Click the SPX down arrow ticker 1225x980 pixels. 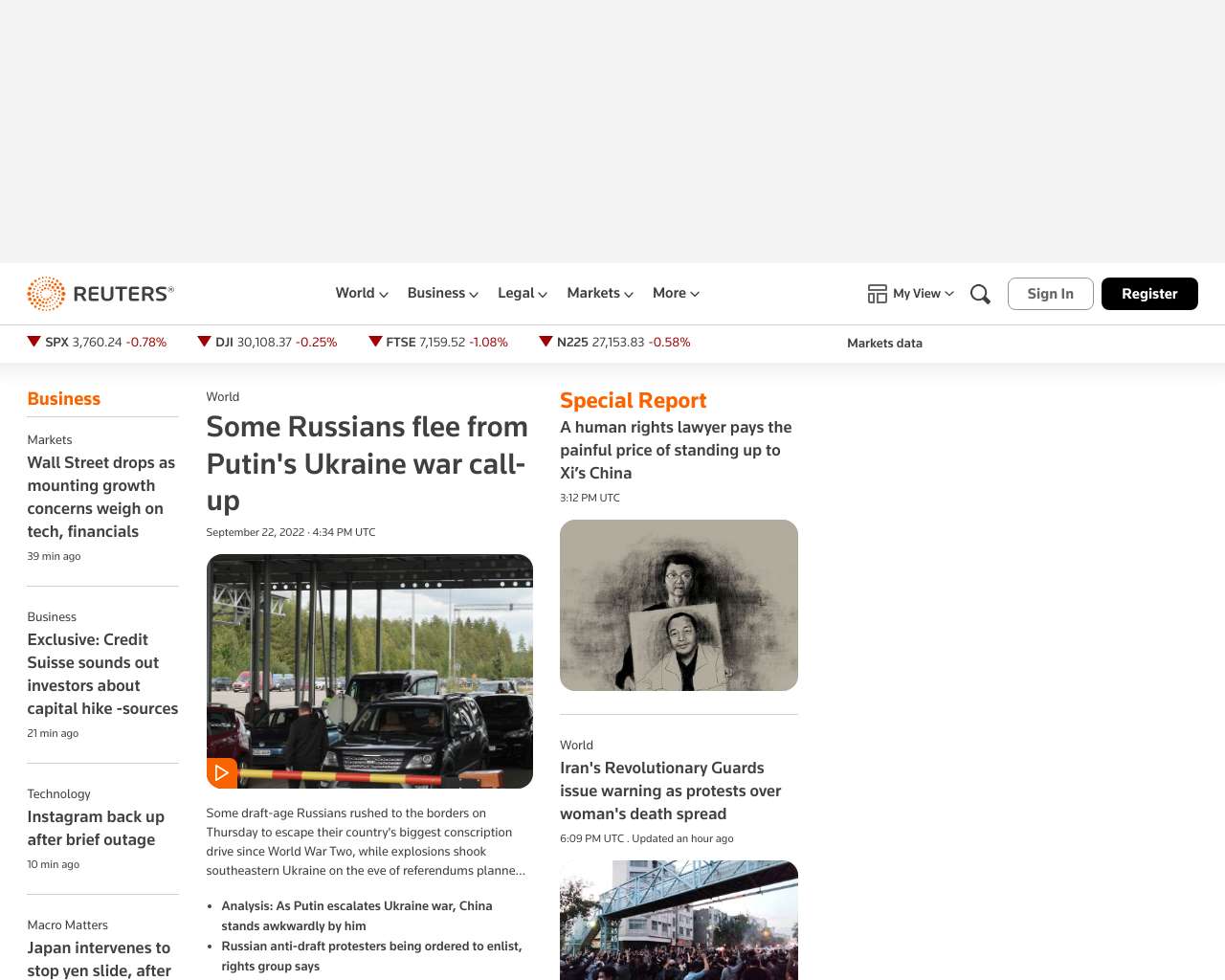[34, 342]
